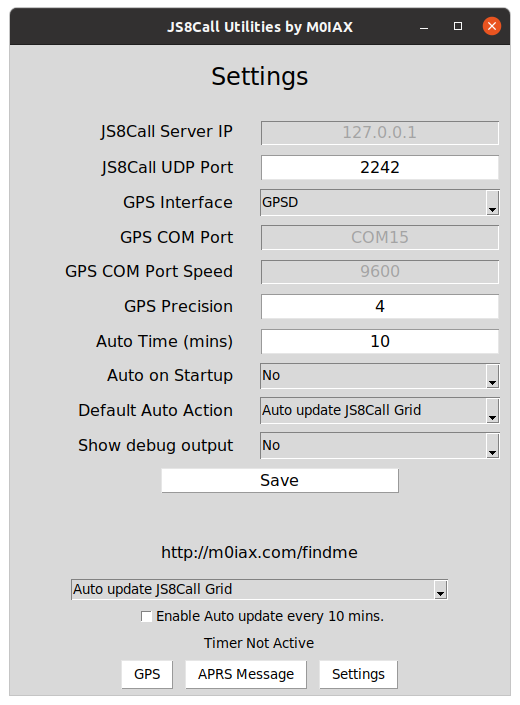Click the GPS Interface label
Viewport: 520px width, 705px height.
point(178,202)
